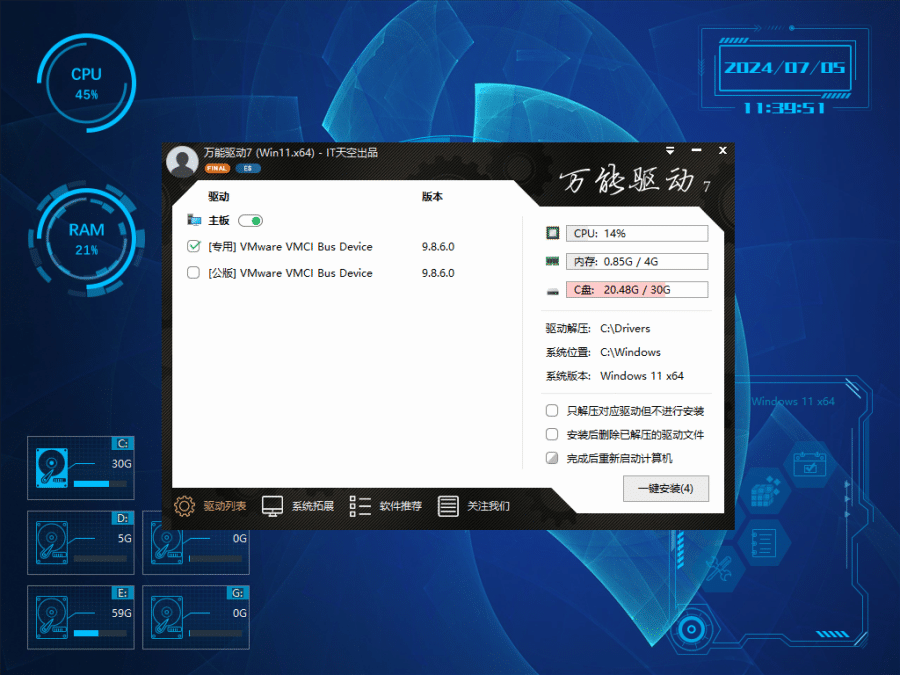This screenshot has height=675, width=900.
Task: Click the Windows 11 x64 desktop label
Action: 793,401
